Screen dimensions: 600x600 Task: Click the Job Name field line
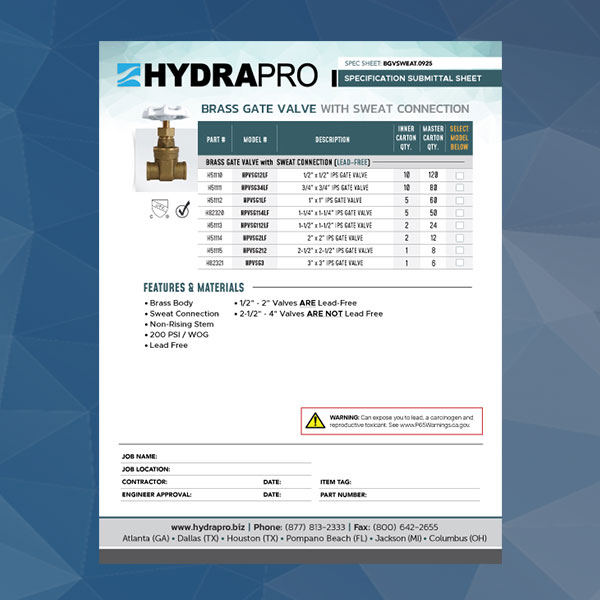(216, 457)
